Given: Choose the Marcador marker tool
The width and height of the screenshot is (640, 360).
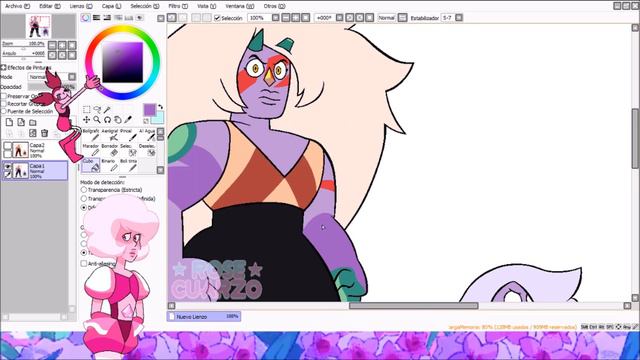Looking at the screenshot, I should pos(91,150).
